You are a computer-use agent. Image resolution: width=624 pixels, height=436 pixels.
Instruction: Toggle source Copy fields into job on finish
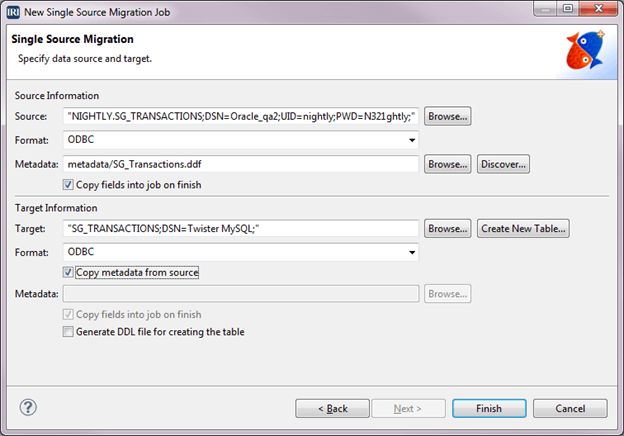(68, 185)
